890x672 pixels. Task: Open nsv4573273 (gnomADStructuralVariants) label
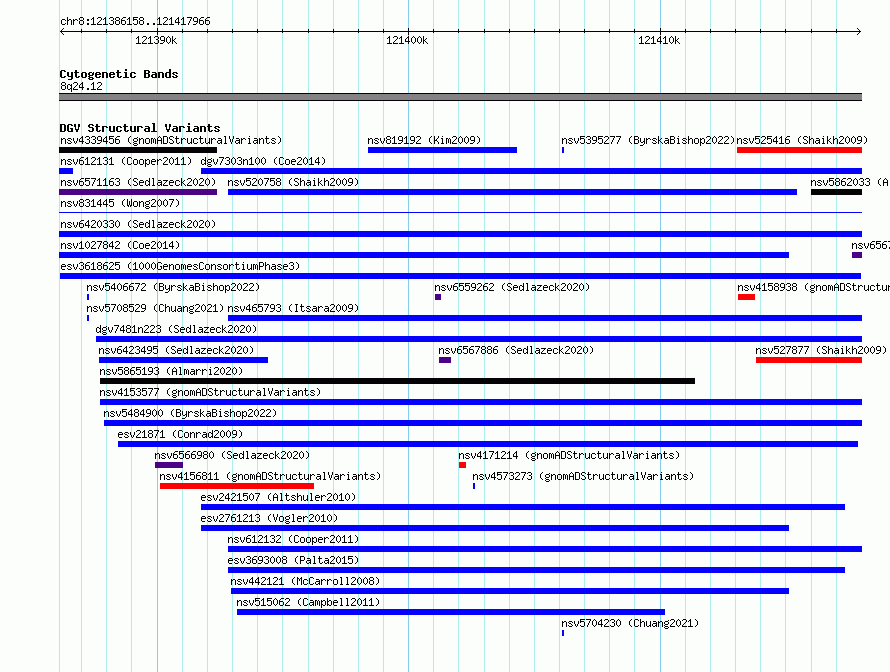(x=583, y=476)
